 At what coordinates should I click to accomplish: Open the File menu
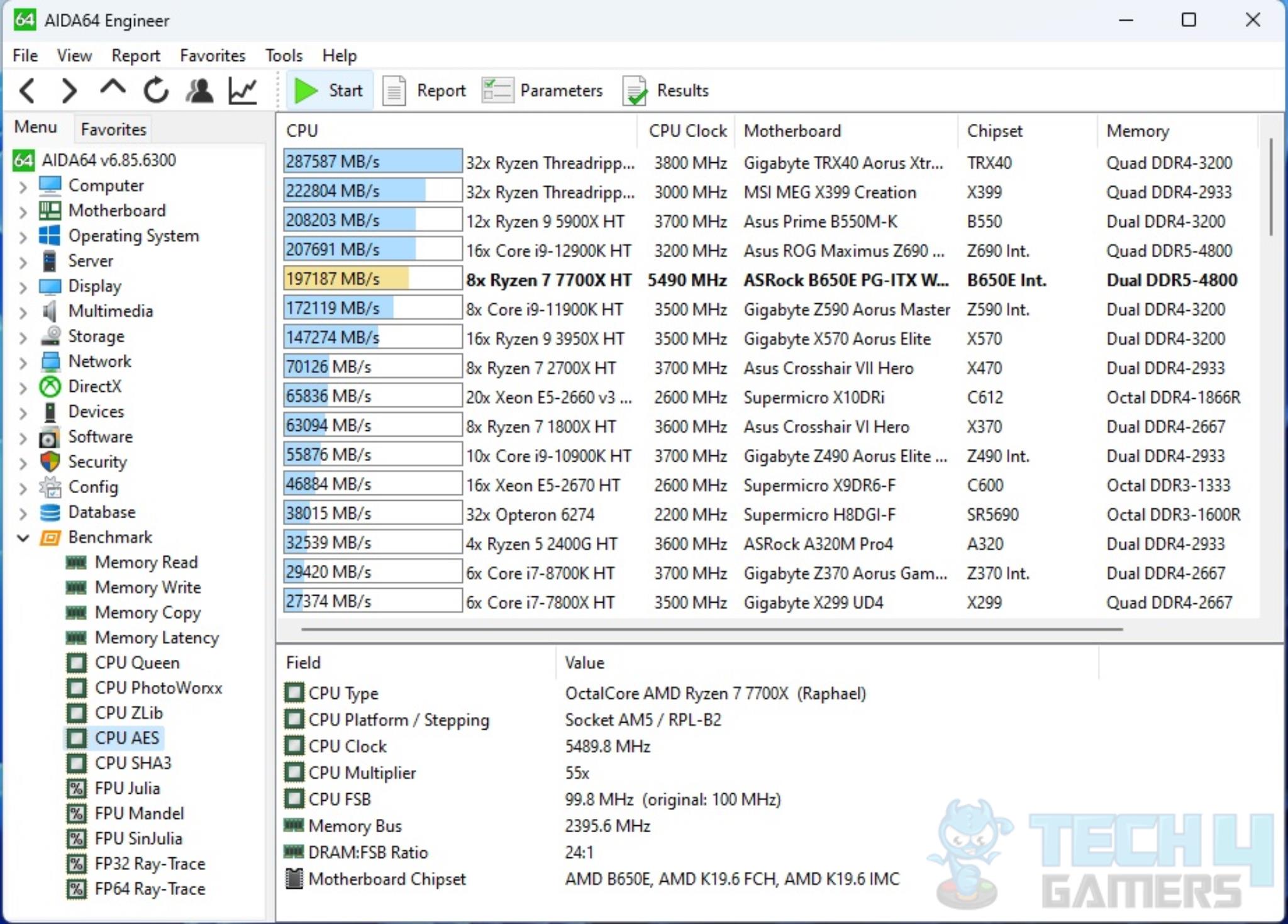point(25,55)
